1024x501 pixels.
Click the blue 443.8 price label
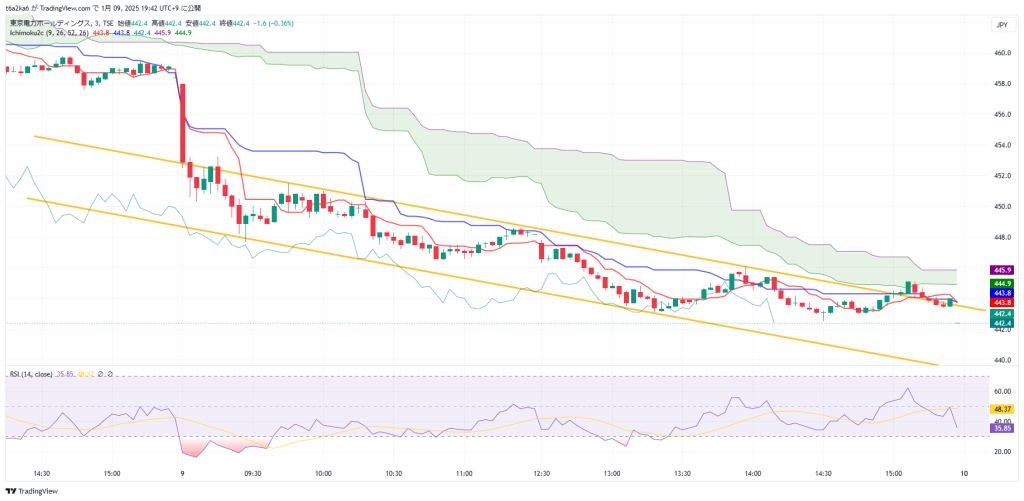pos(1002,293)
